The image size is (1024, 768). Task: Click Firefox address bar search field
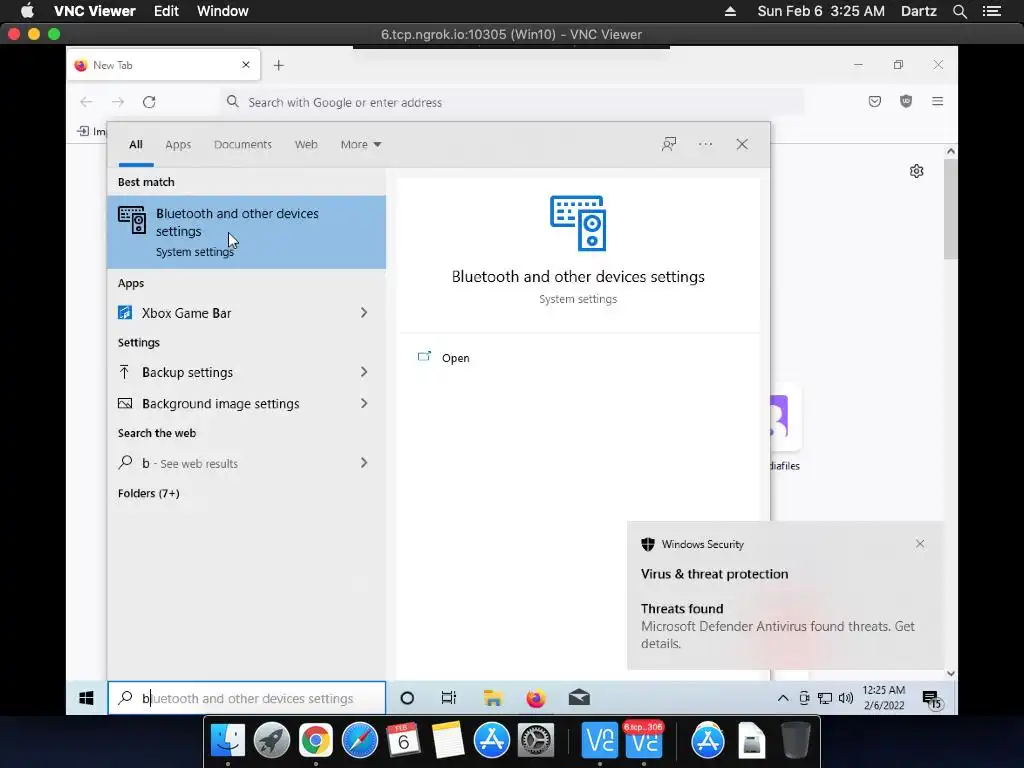(x=513, y=102)
